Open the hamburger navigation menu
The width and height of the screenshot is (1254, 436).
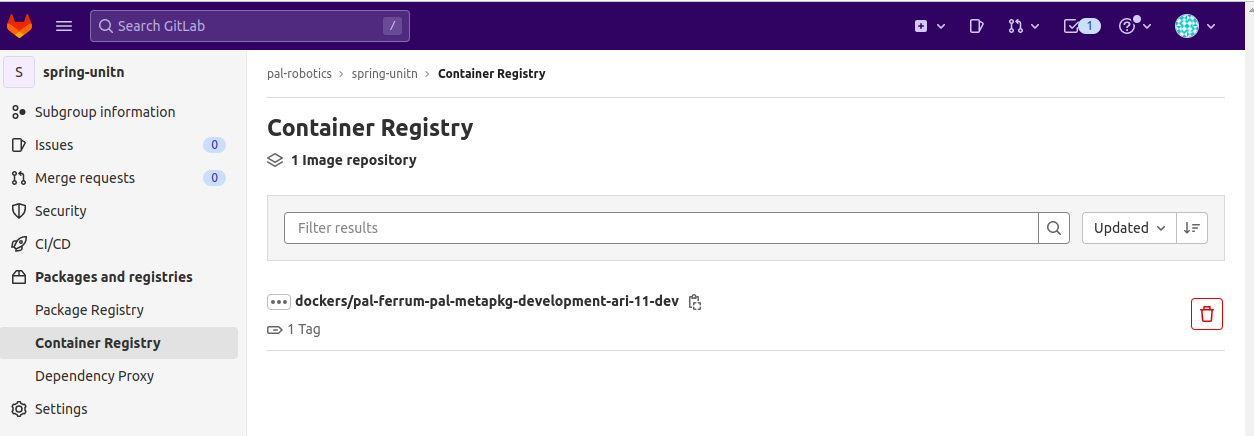(64, 26)
